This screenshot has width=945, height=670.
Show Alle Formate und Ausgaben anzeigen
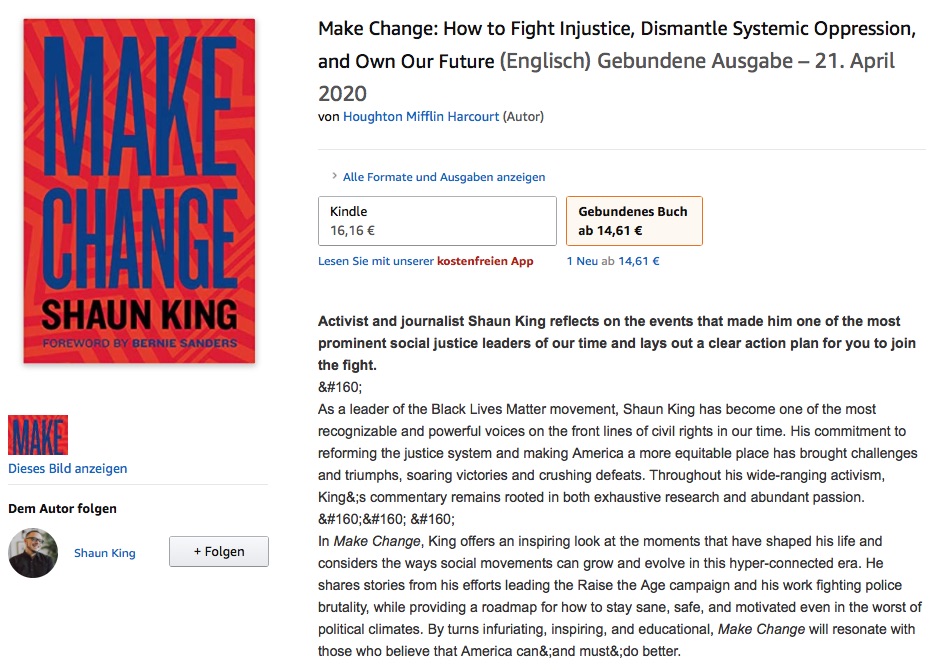pyautogui.click(x=444, y=177)
